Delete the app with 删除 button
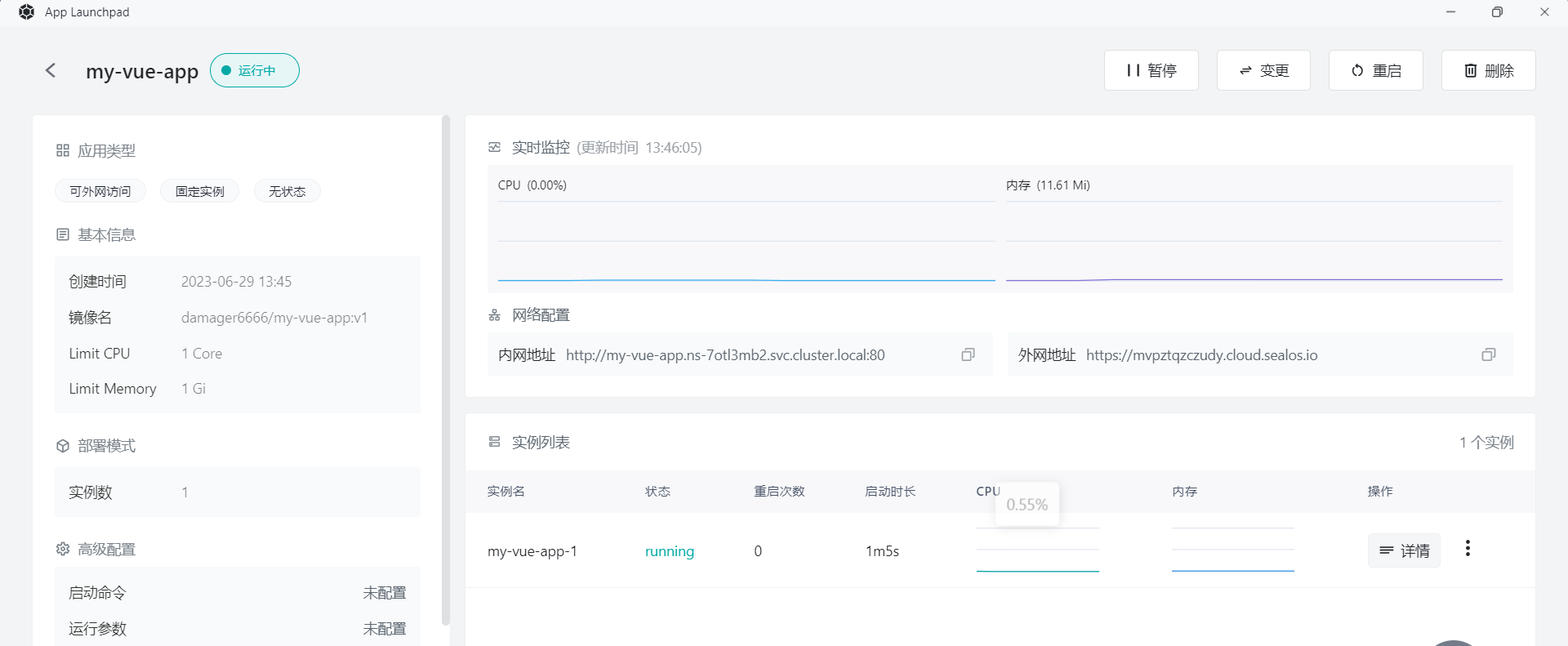The image size is (1568, 646). (1488, 70)
